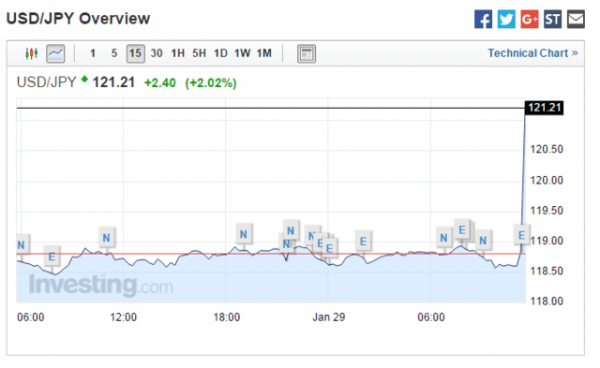This screenshot has width=600, height=368.
Task: Click the Jan 29 date axis label
Action: [329, 317]
